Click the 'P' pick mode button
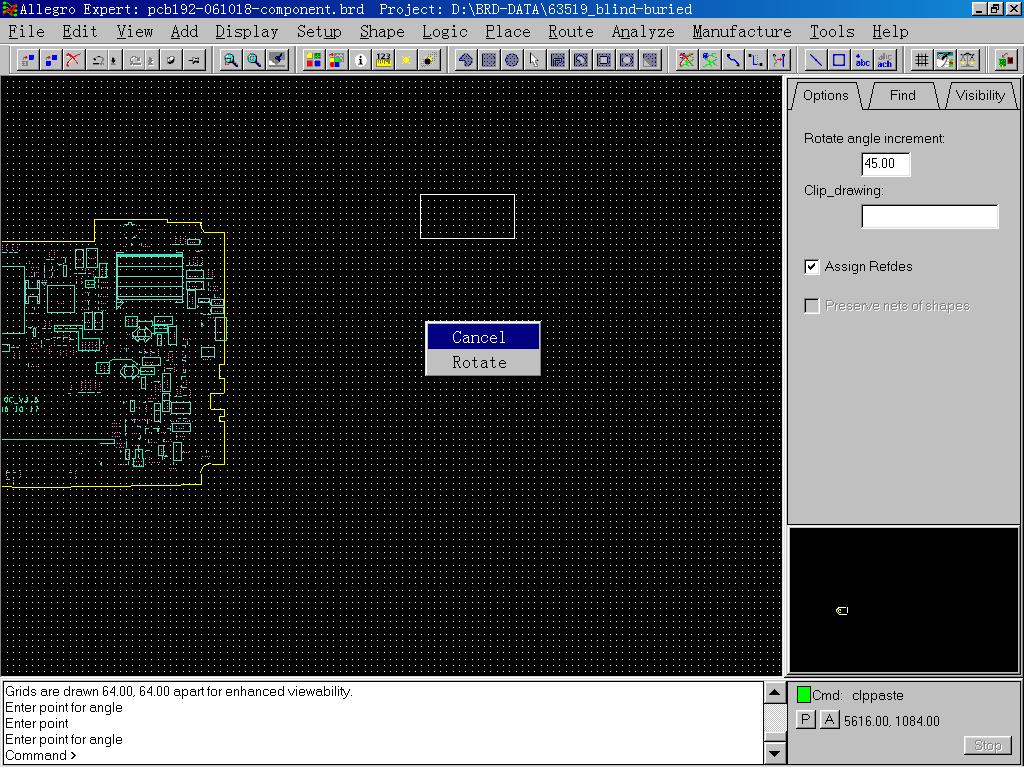This screenshot has height=768, width=1024. [x=806, y=720]
